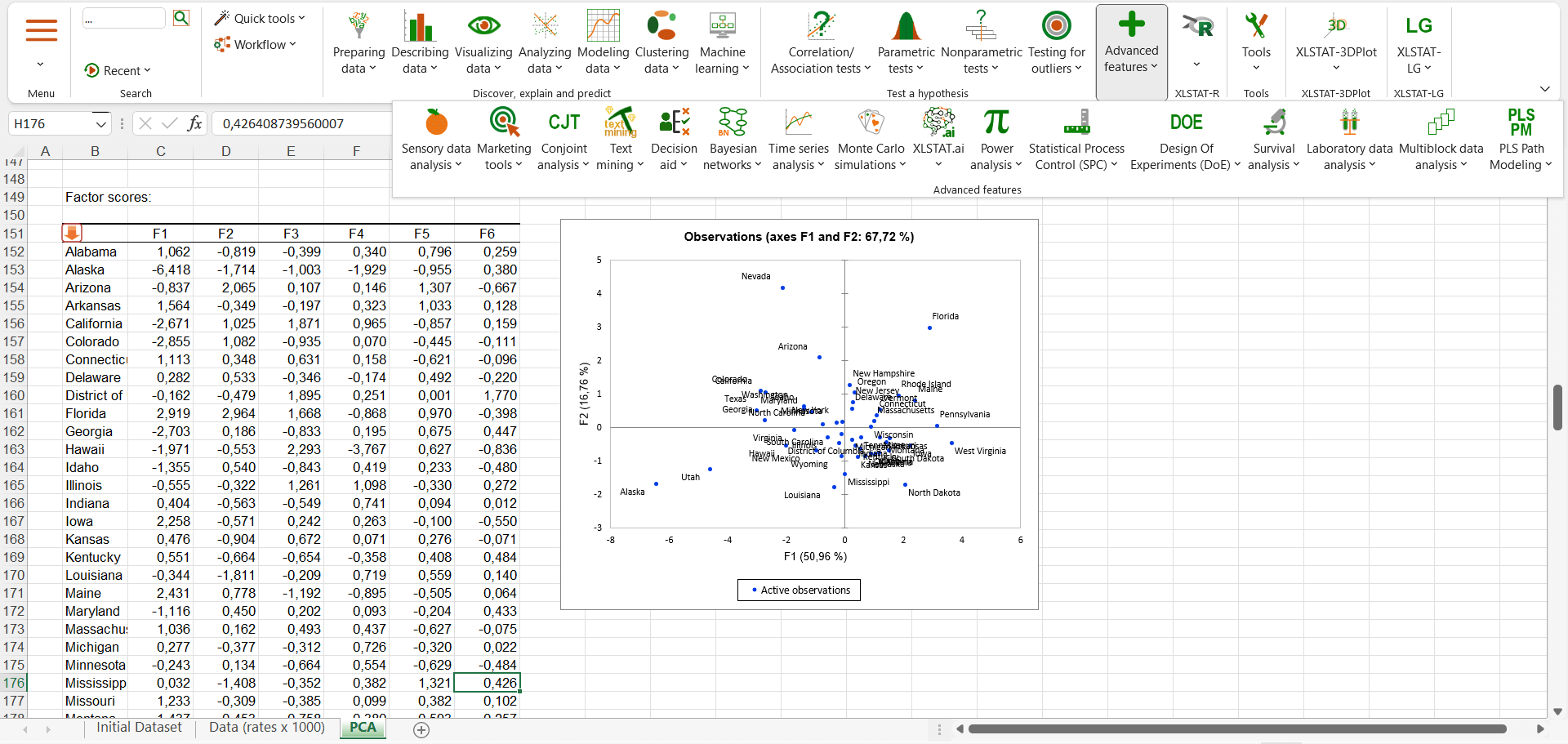Click the search input field
This screenshot has height=744, width=1568.
tap(124, 18)
